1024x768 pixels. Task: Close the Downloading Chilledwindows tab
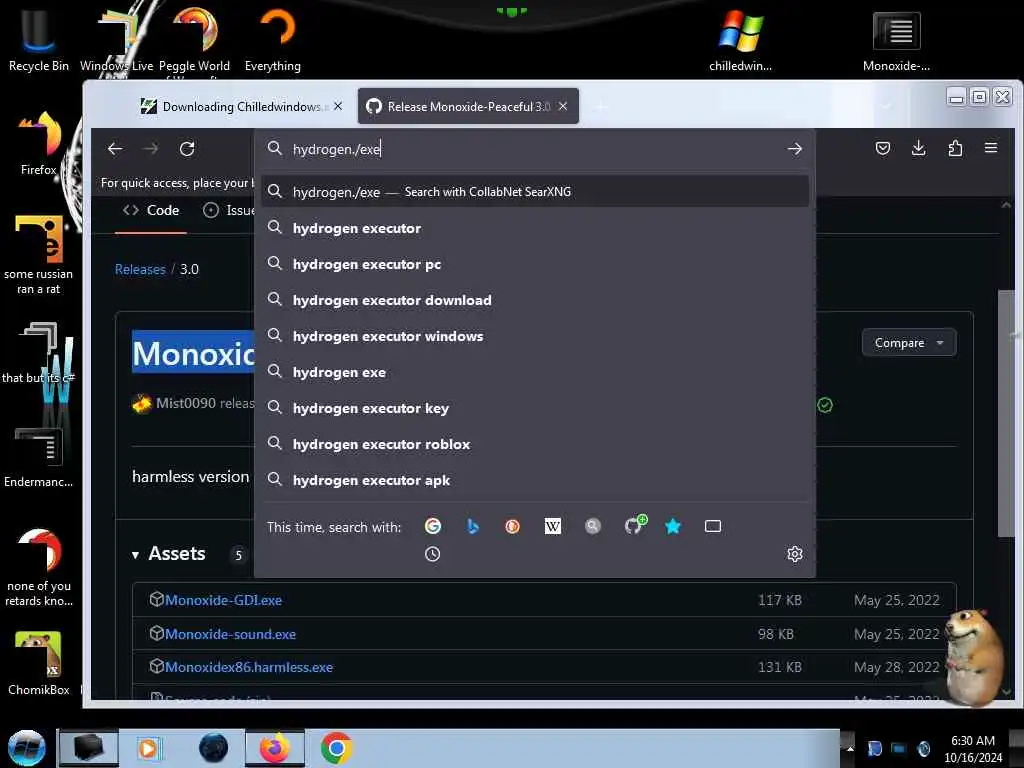click(338, 106)
